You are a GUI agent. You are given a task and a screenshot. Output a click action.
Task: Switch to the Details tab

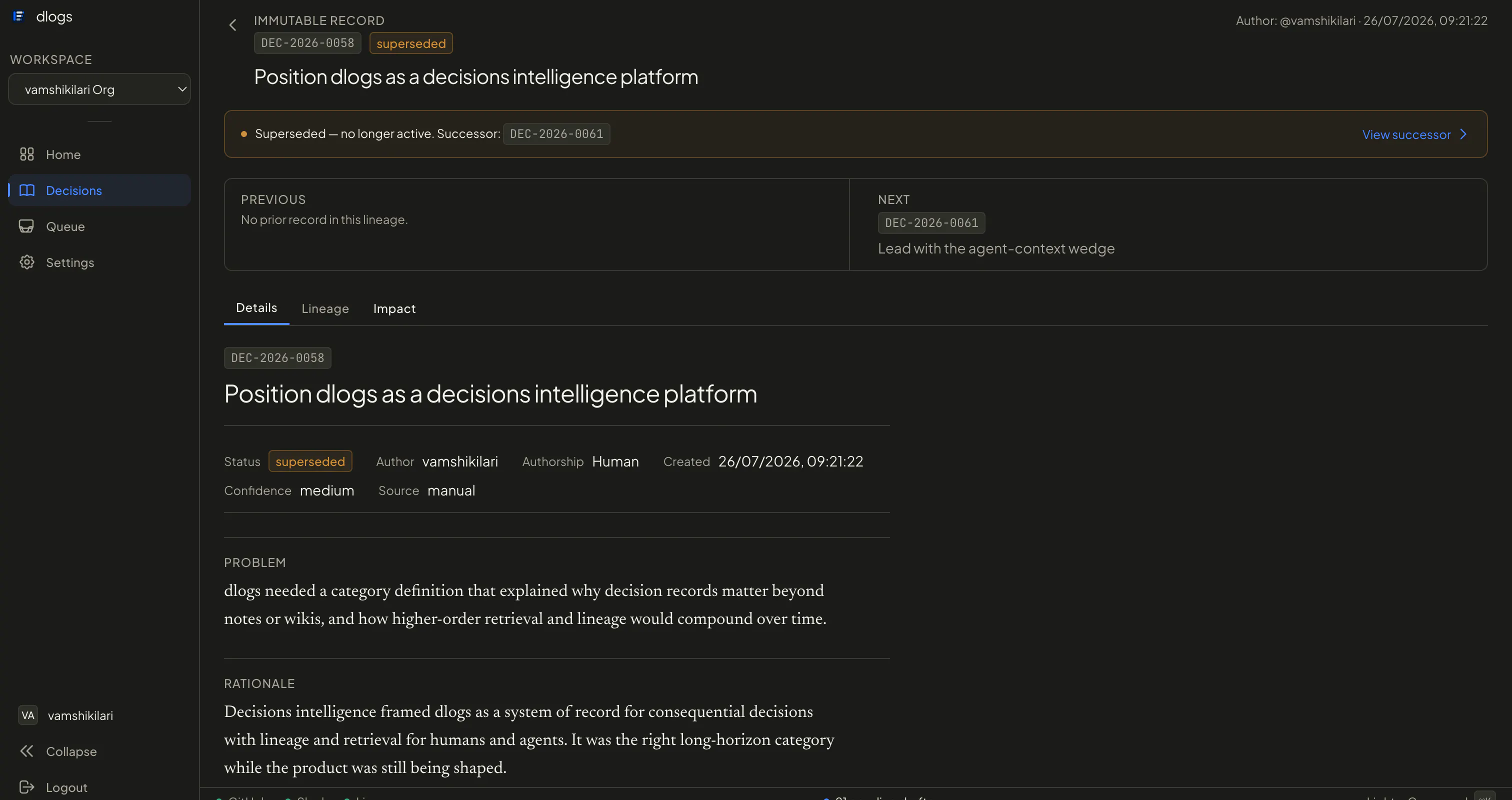pyautogui.click(x=256, y=308)
